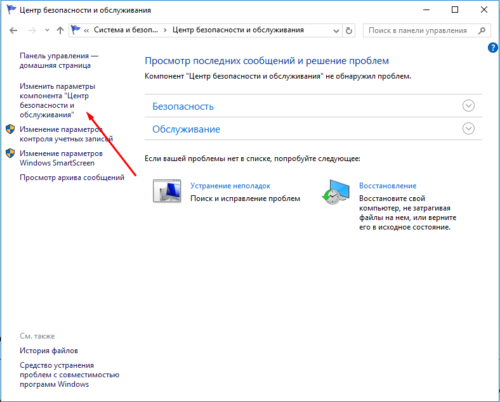The height and width of the screenshot is (402, 500).
Task: Open История файлов link
Action: tap(49, 351)
